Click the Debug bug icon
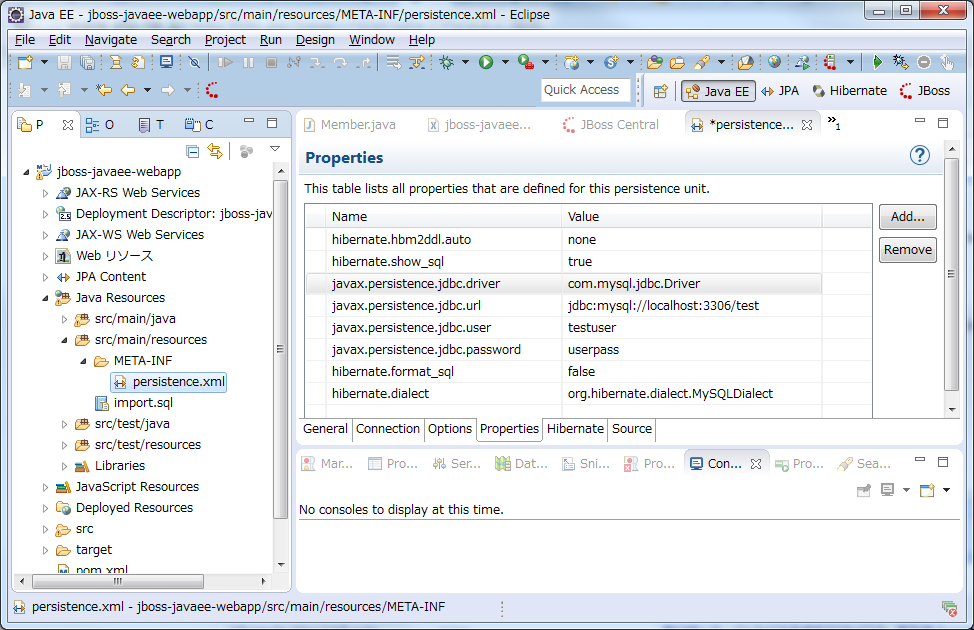 pos(447,62)
